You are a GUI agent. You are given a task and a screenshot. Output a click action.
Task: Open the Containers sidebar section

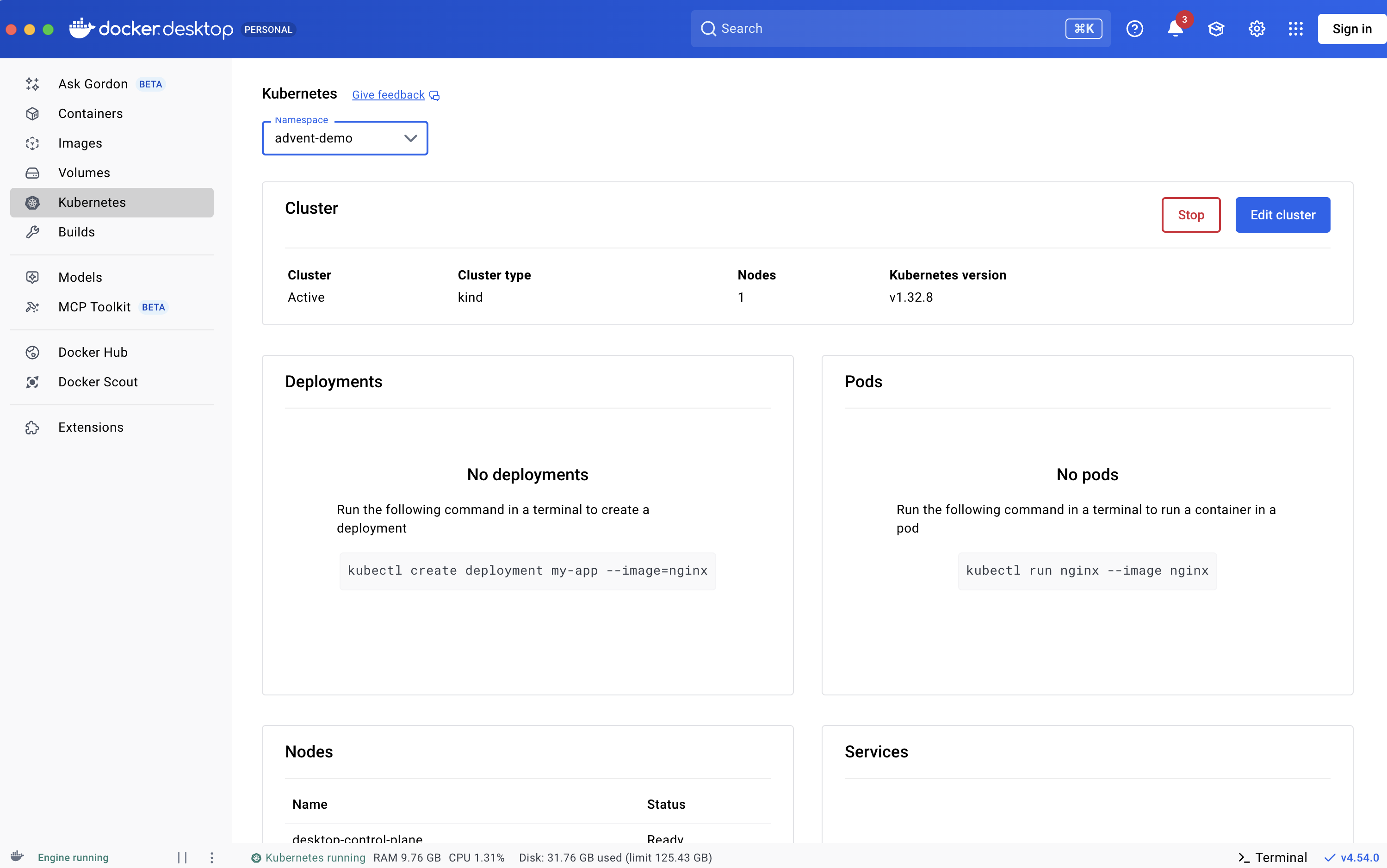[x=90, y=114]
